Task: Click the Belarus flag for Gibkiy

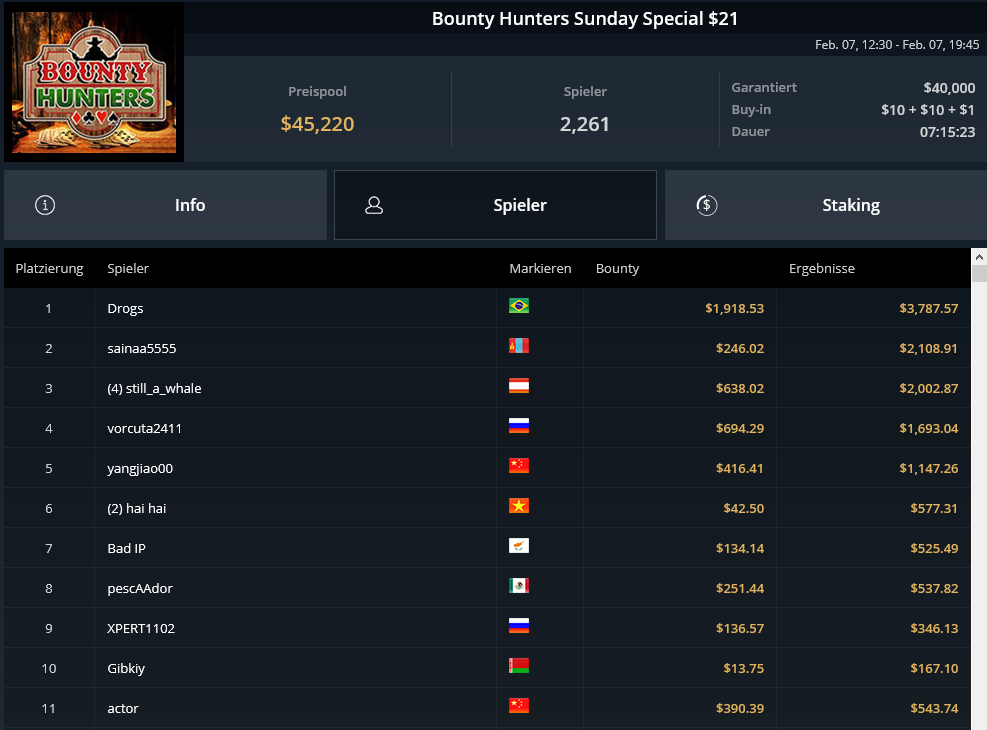Action: pyautogui.click(x=519, y=666)
